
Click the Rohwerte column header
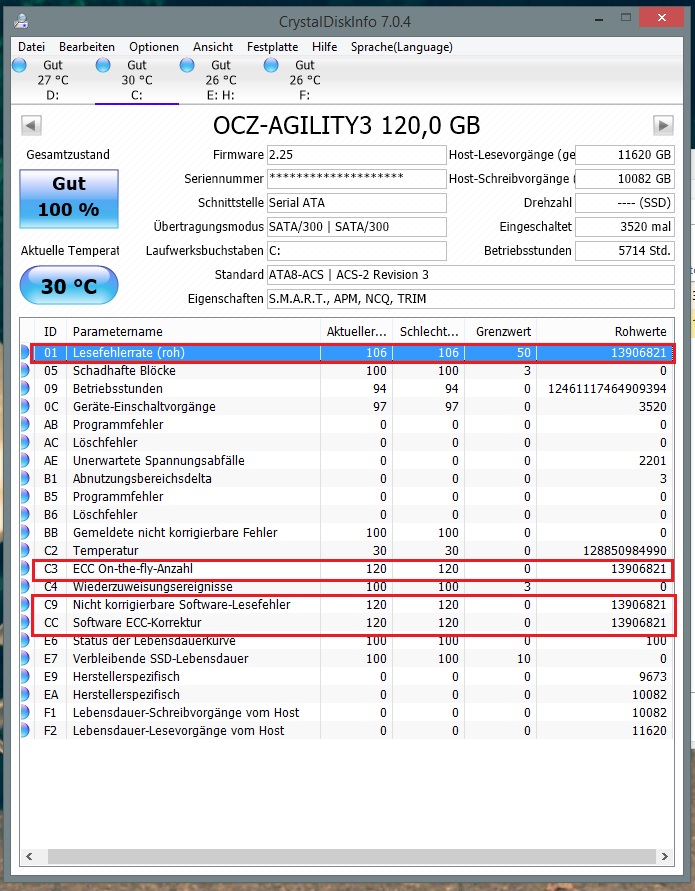[x=605, y=331]
